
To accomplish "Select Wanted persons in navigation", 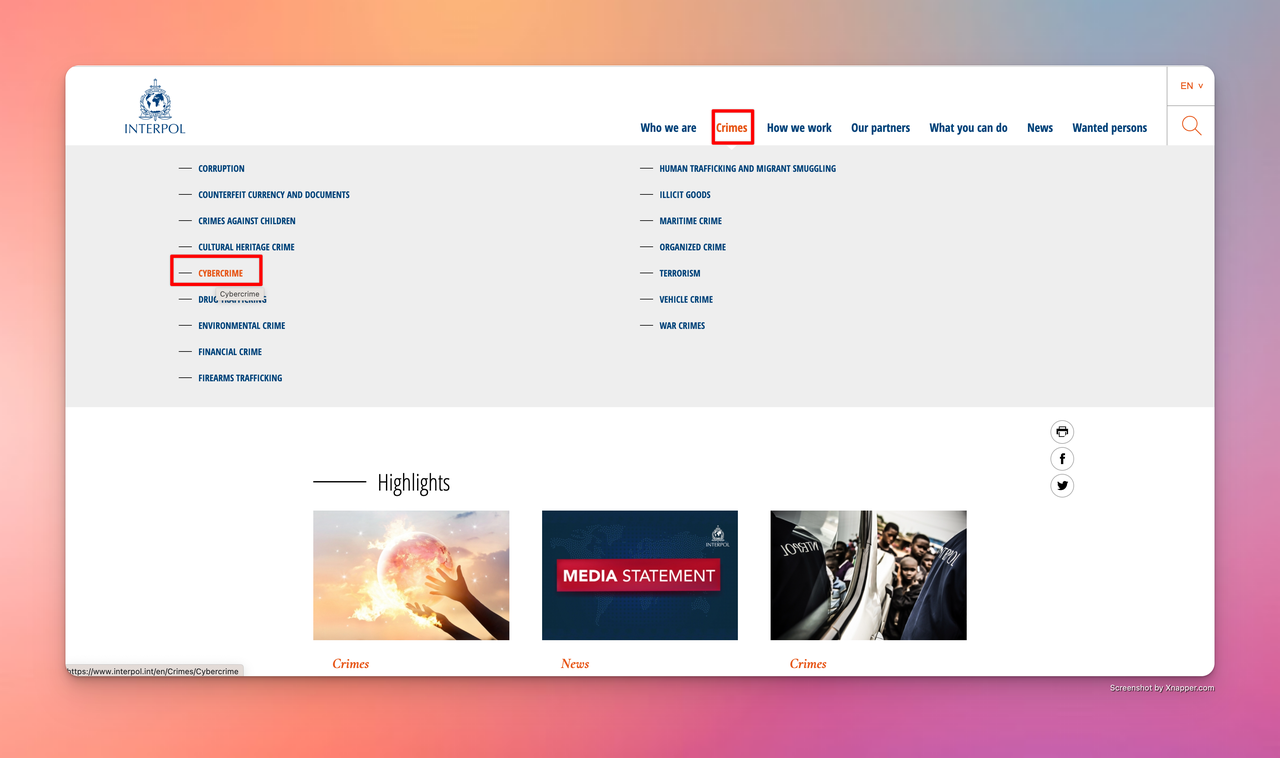I will pos(1109,128).
